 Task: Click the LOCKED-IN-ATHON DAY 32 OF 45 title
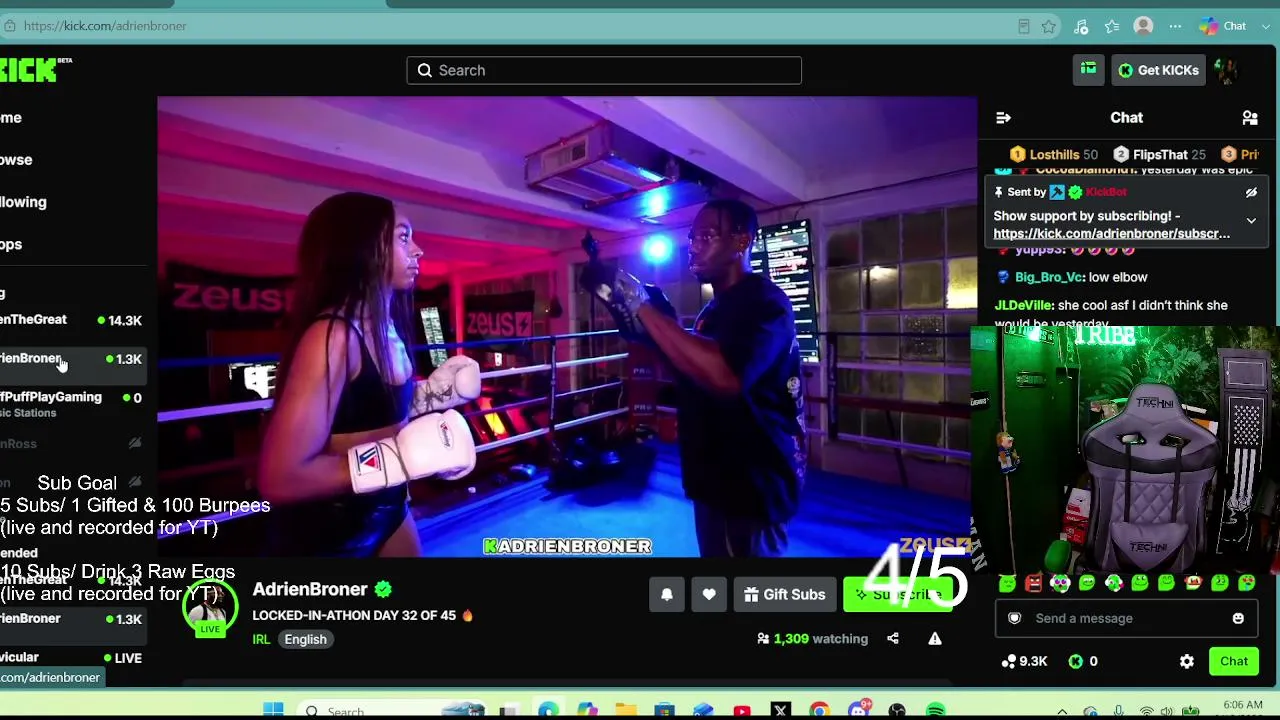(354, 616)
